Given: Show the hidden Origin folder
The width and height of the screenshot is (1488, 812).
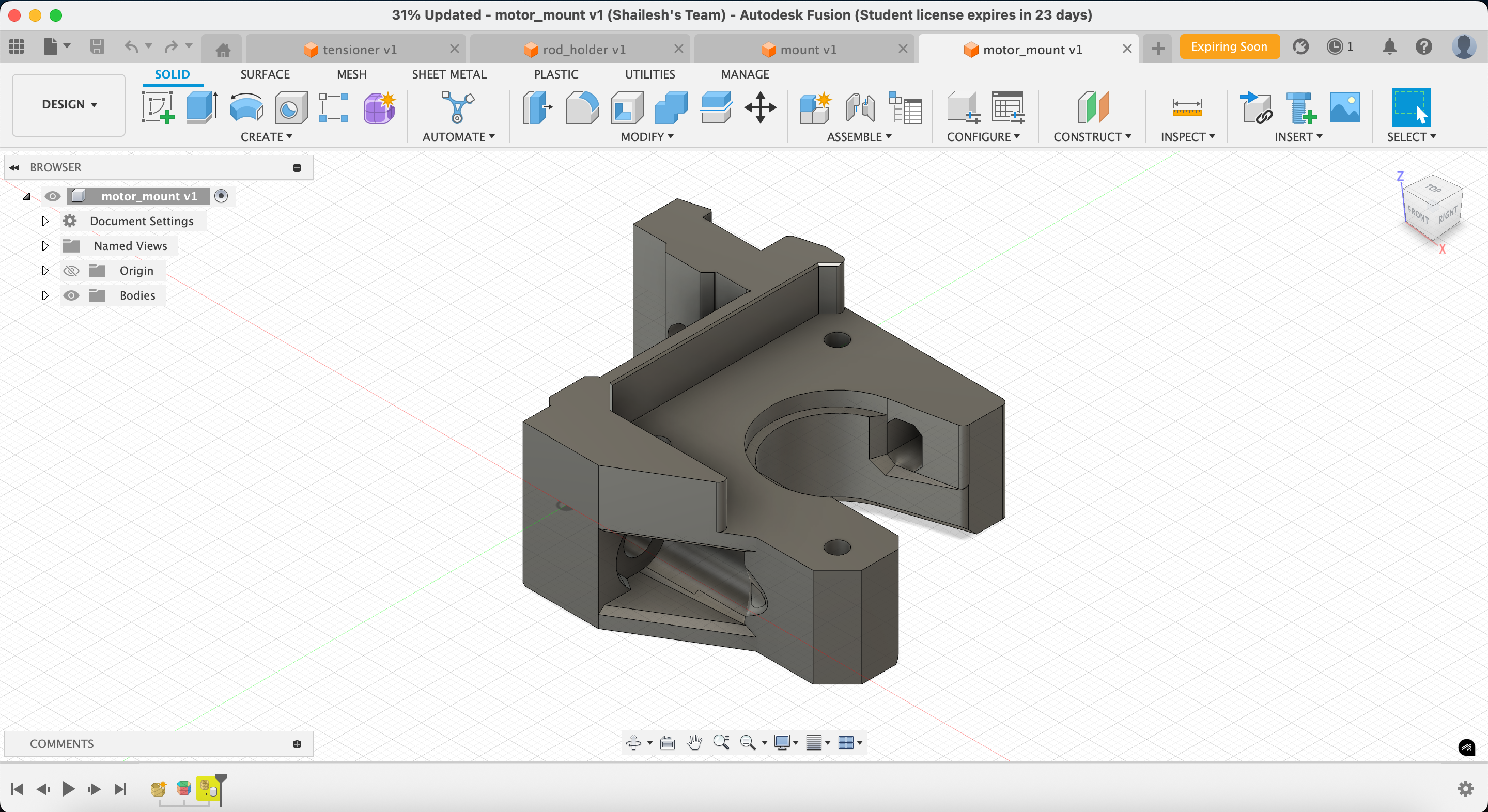Looking at the screenshot, I should point(71,270).
